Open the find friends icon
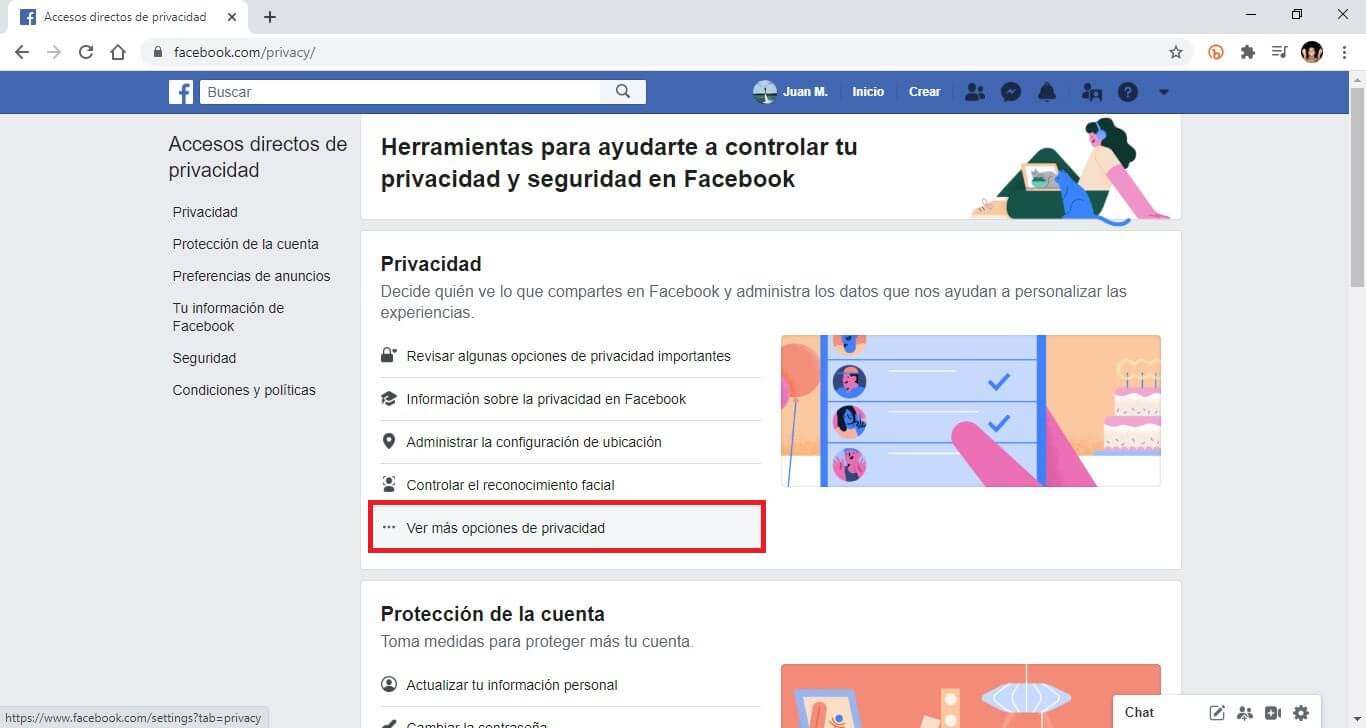This screenshot has width=1366, height=728. click(x=1092, y=92)
